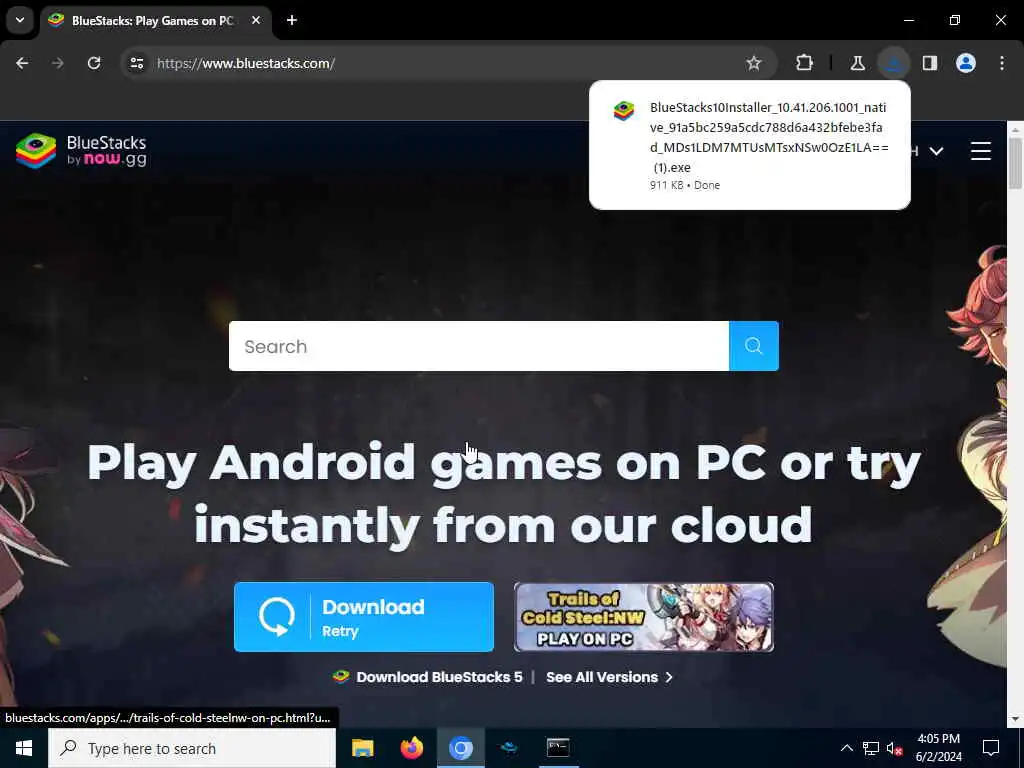This screenshot has height=768, width=1024.
Task: Open the command prompt taskbar icon
Action: 558,748
